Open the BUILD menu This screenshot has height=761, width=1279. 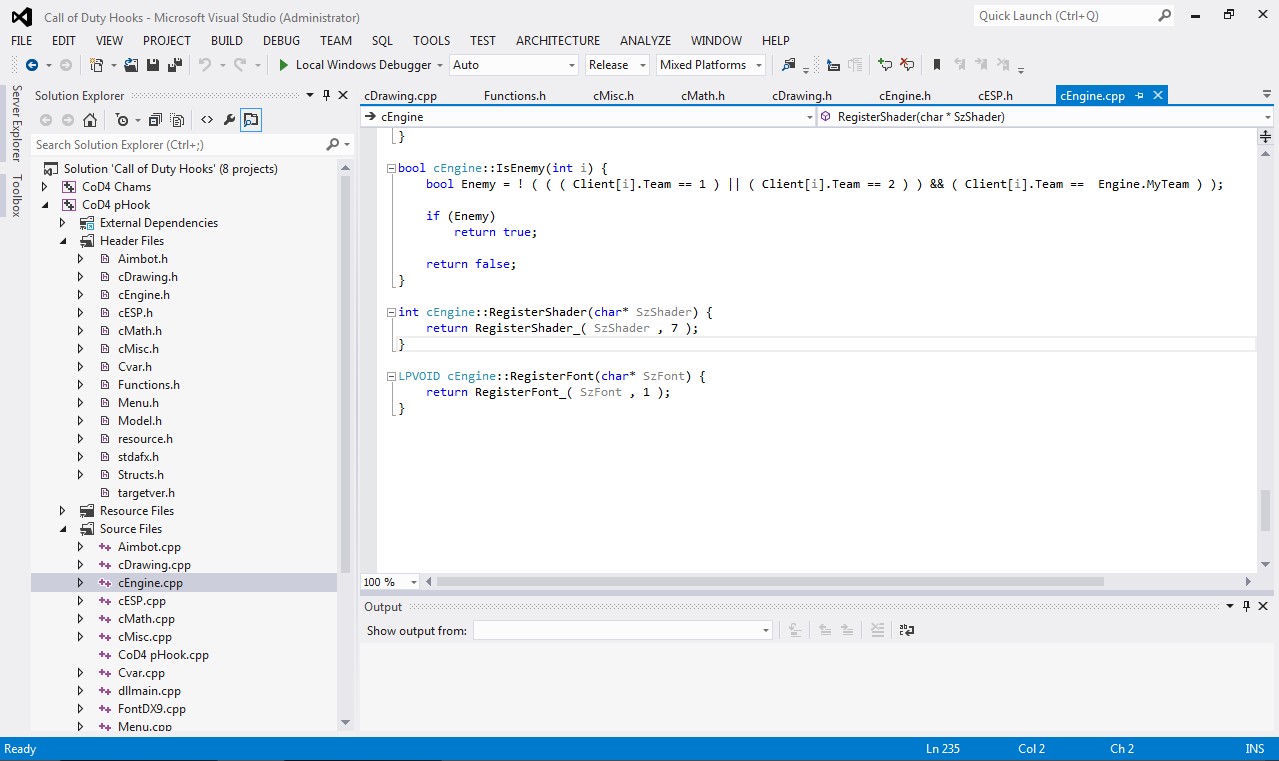pyautogui.click(x=227, y=41)
